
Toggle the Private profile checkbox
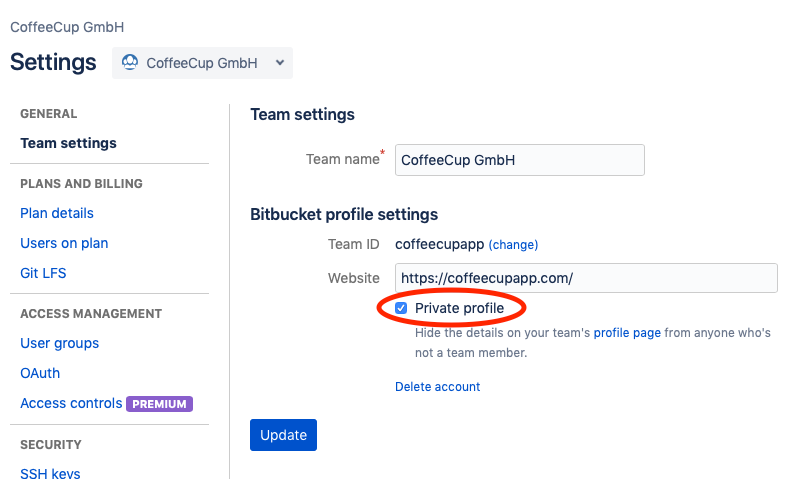coord(401,308)
